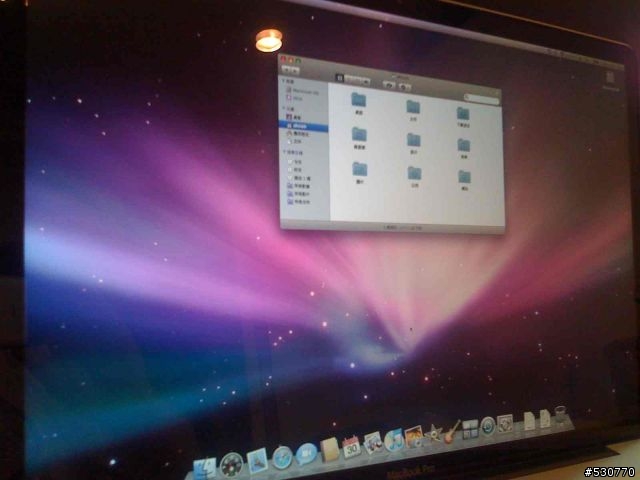Open the Action gear menu in Finder toolbar
Image resolution: width=640 pixels, height=480 pixels.
404,87
